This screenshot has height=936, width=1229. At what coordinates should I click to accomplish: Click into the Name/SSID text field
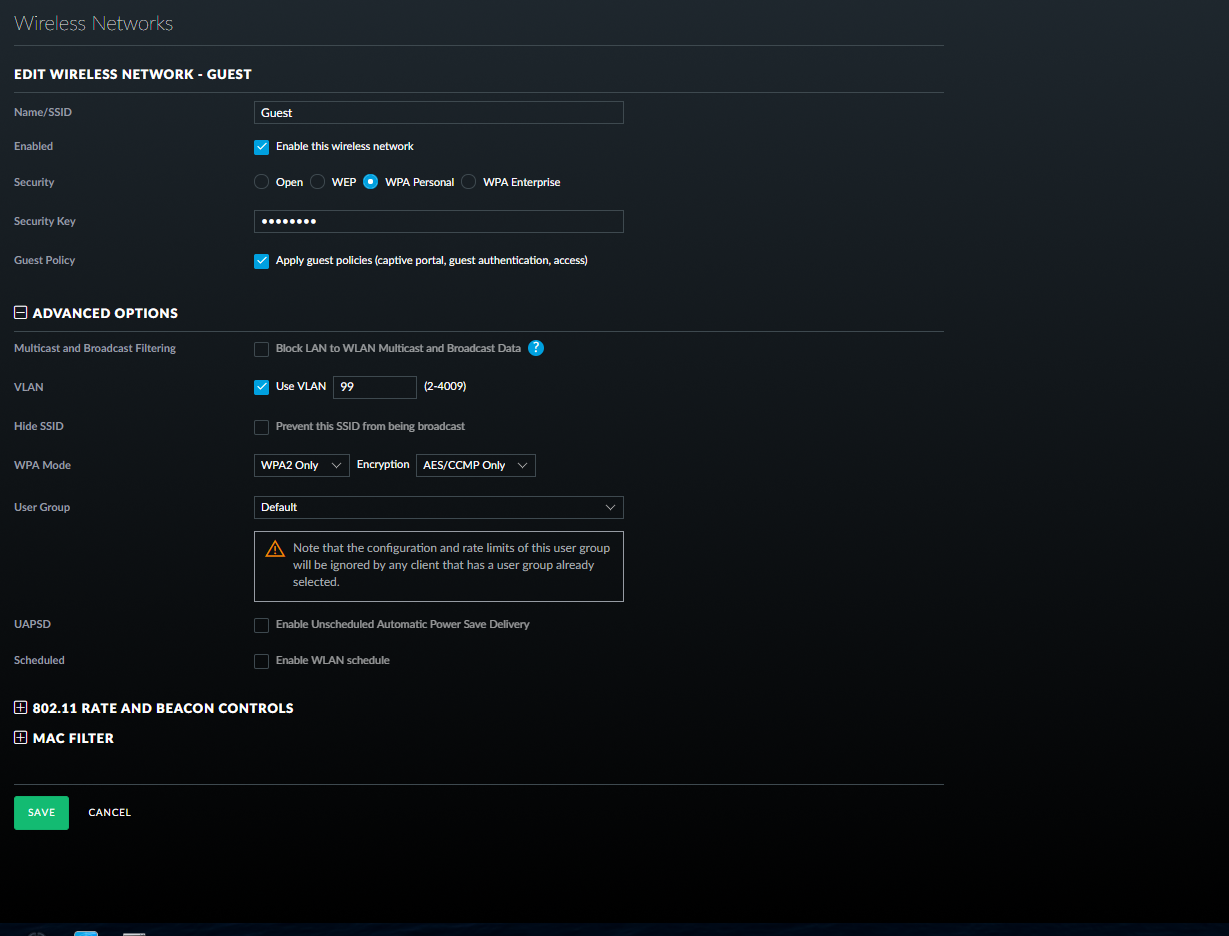click(438, 113)
